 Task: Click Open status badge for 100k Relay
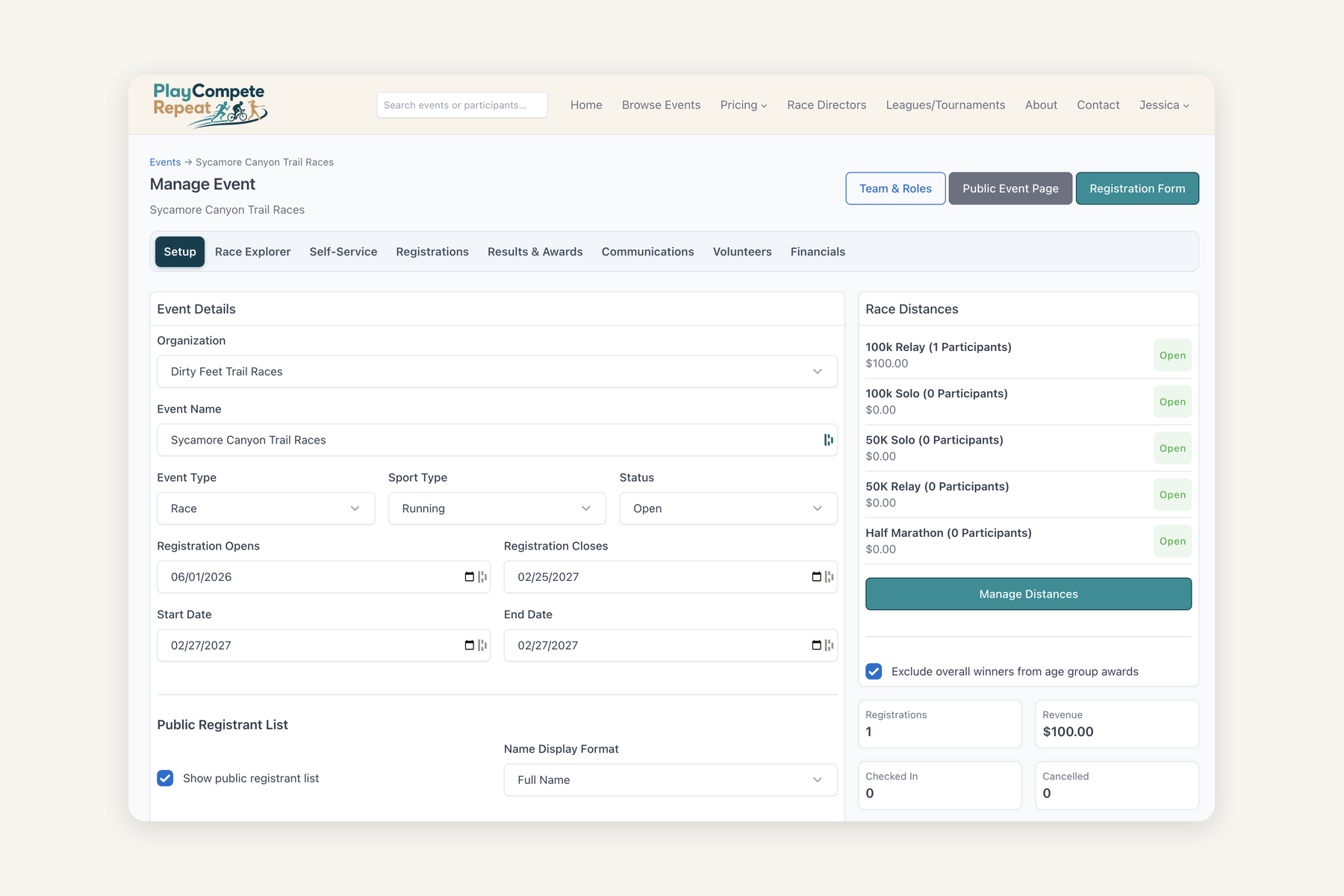pyautogui.click(x=1172, y=355)
